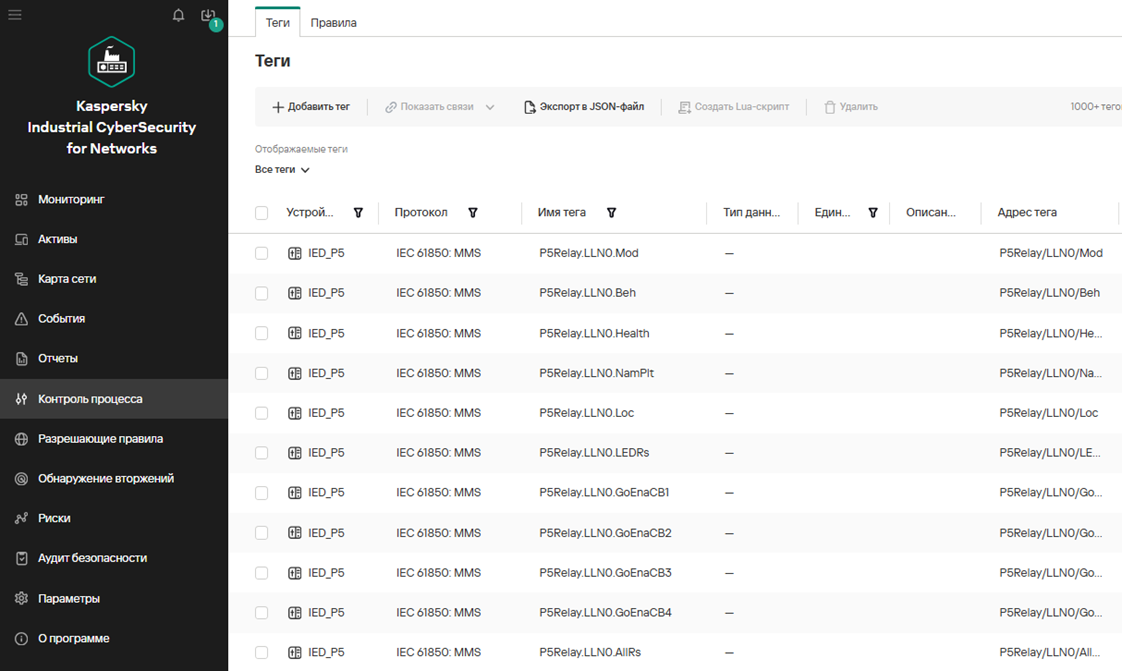Open the notifications bell icon
The height and width of the screenshot is (671, 1122).
click(178, 15)
